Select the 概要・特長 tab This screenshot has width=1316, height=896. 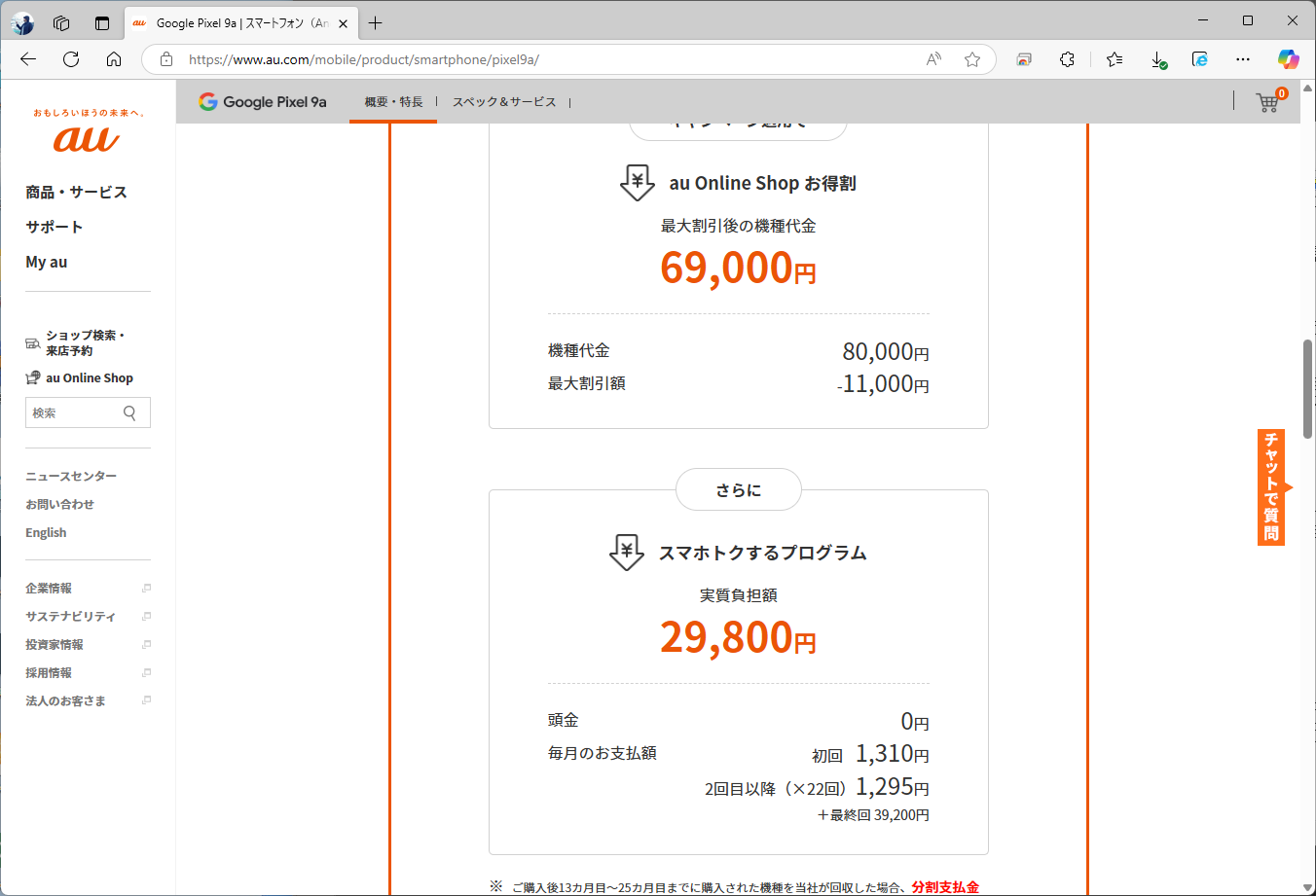(393, 102)
